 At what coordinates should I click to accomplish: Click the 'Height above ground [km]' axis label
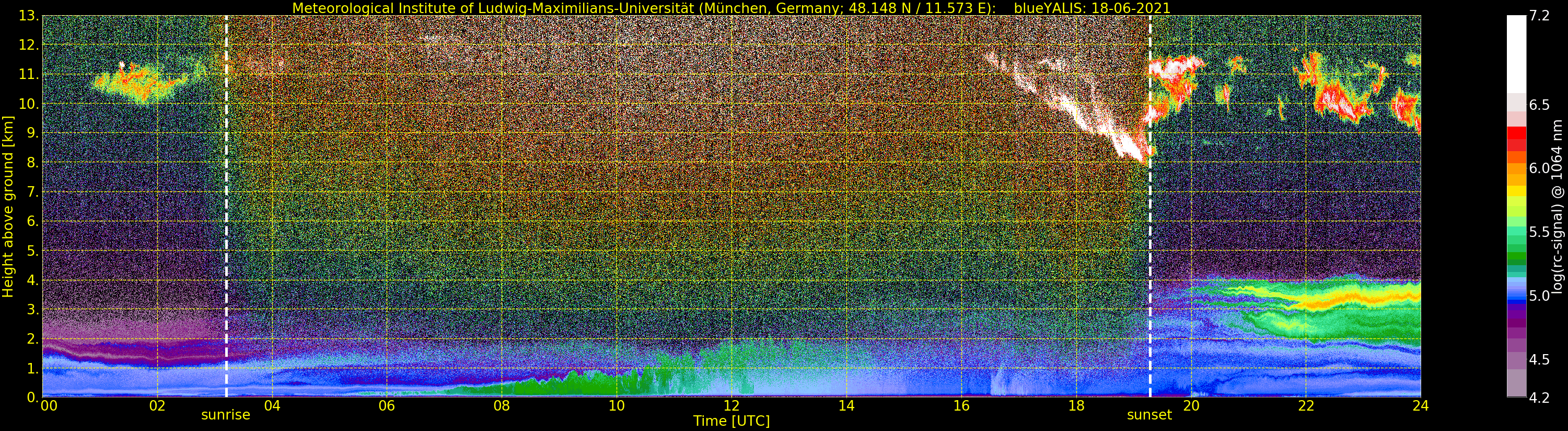(8, 206)
